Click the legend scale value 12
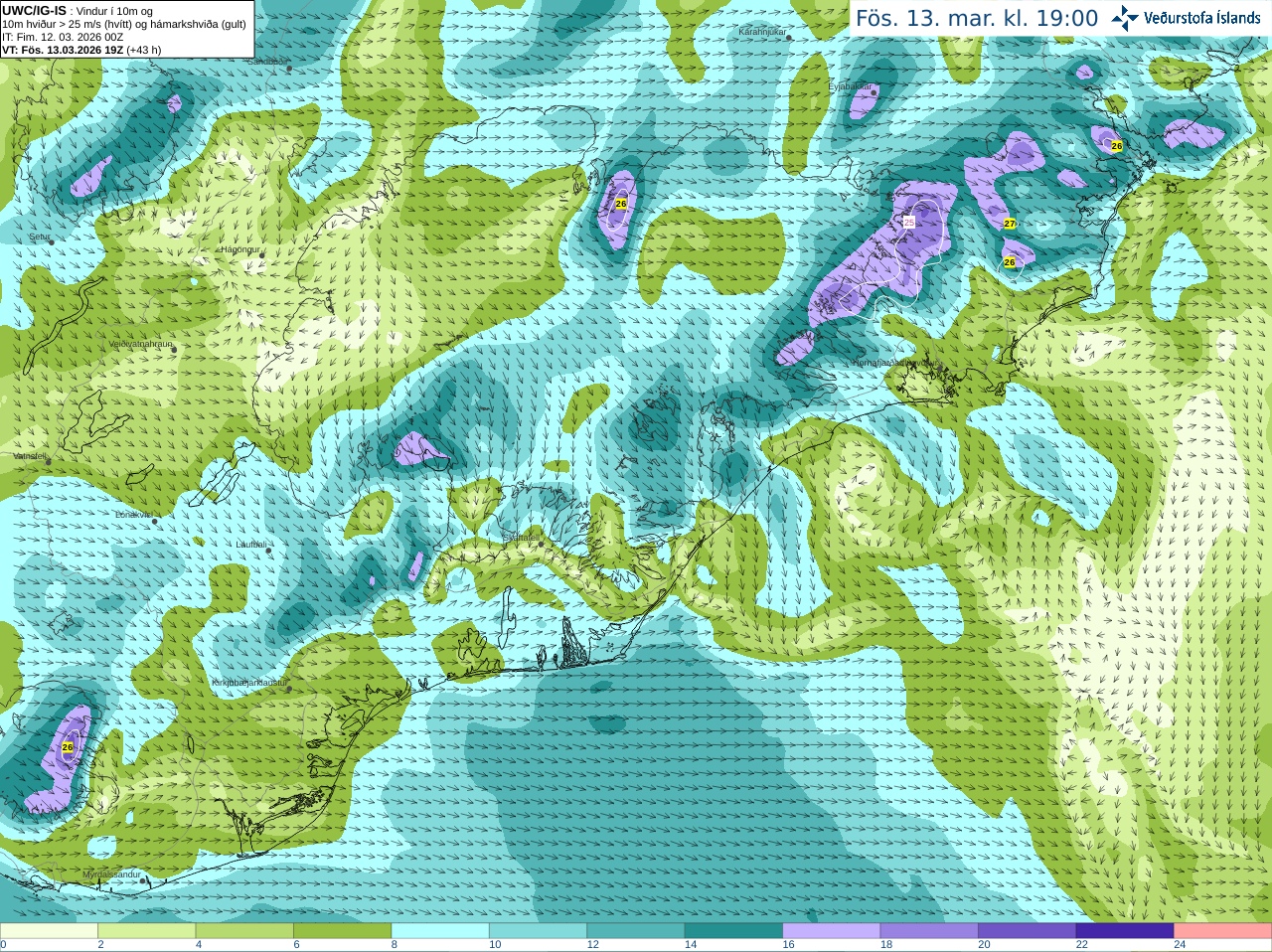This screenshot has width=1272, height=952. click(592, 945)
